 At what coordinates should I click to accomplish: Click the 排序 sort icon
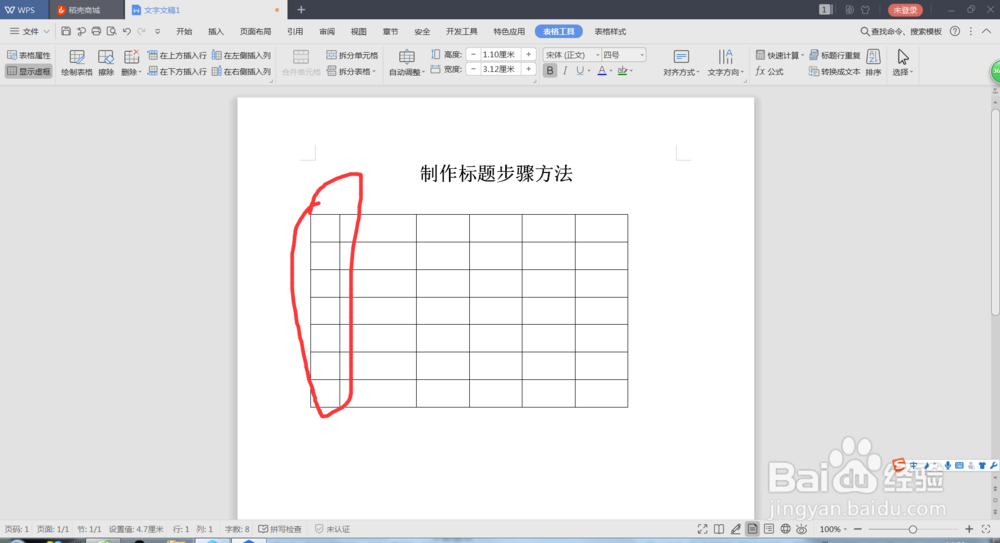tap(874, 63)
